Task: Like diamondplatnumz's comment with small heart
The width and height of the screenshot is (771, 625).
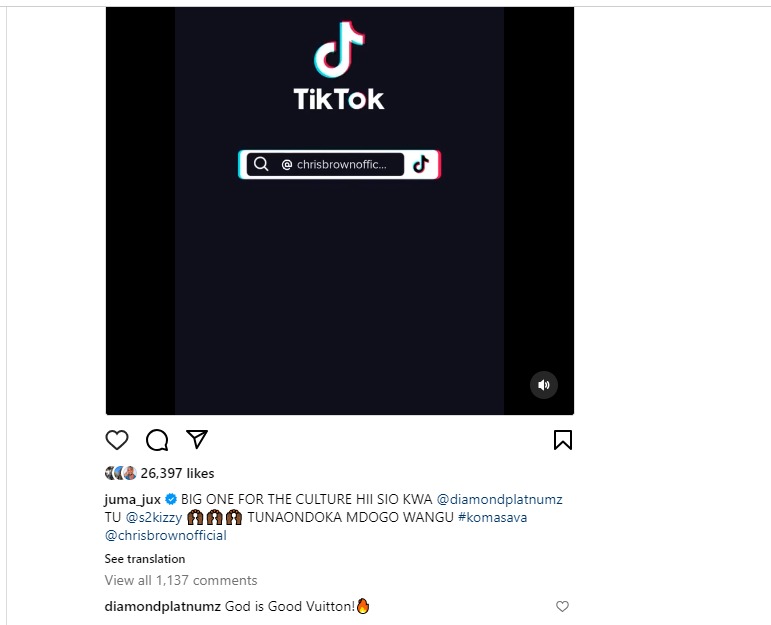Action: 563,606
